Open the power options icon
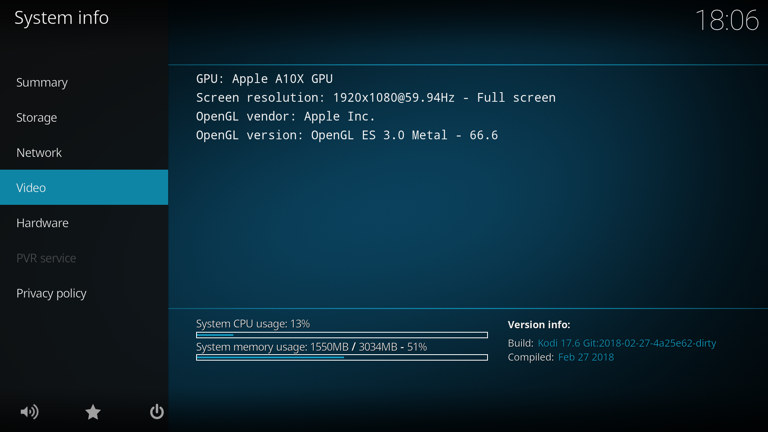Viewport: 768px width, 432px height. coord(157,412)
